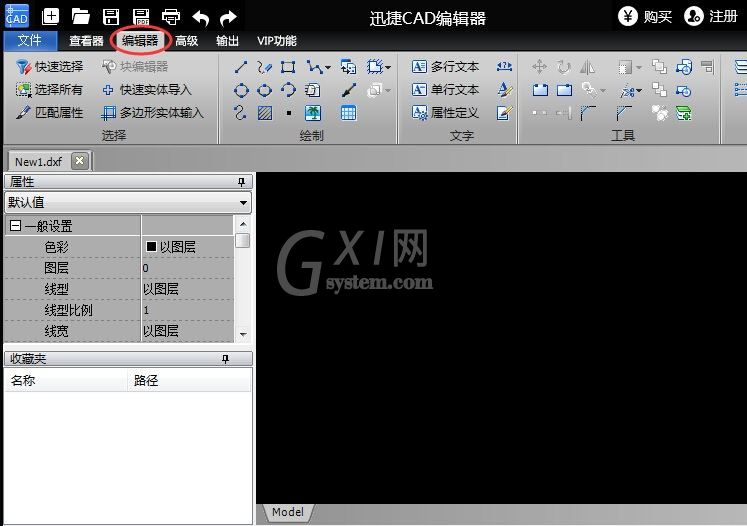Click 块编辑器 block editor

135,67
